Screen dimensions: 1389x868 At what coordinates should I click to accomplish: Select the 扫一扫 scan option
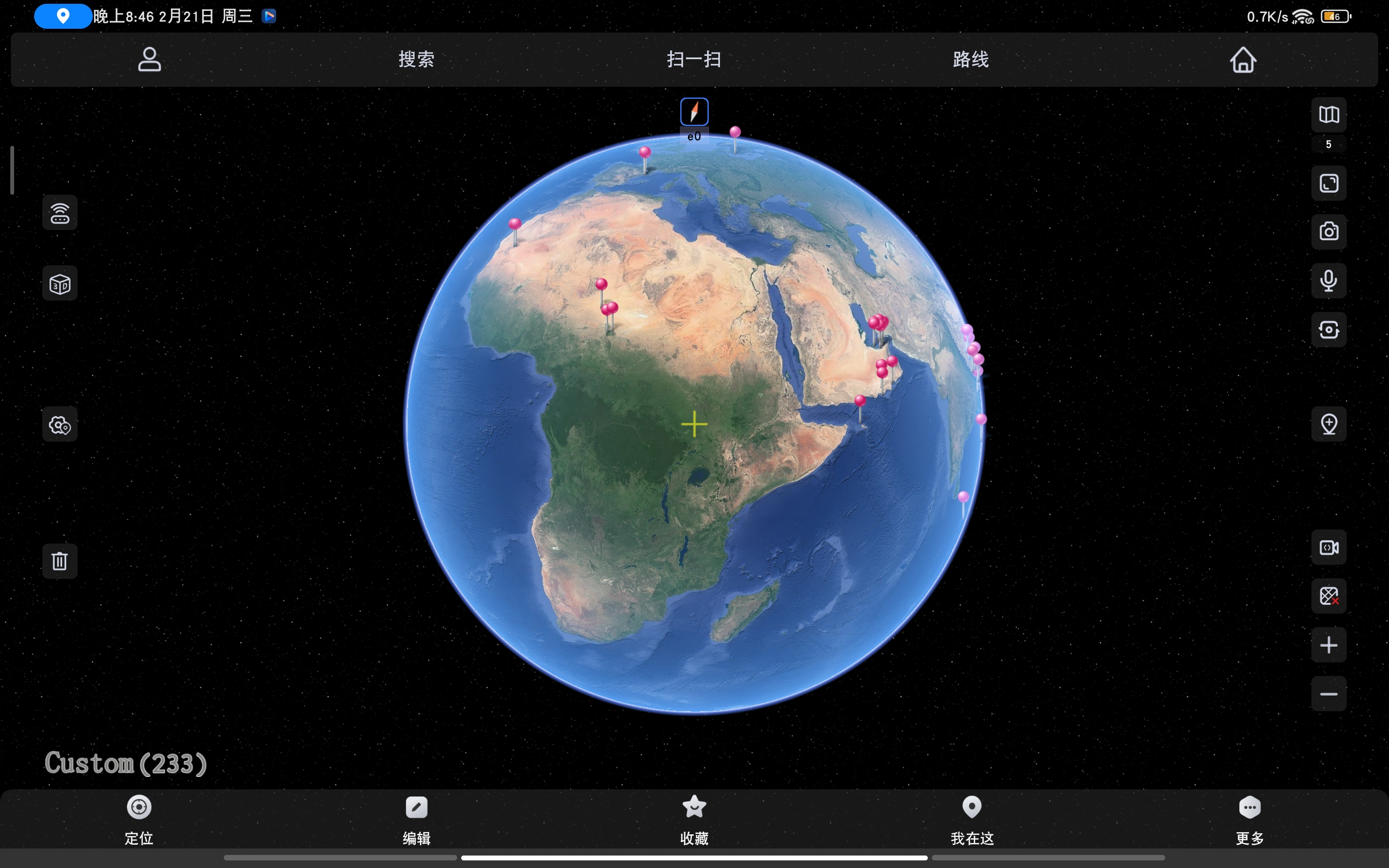tap(694, 59)
